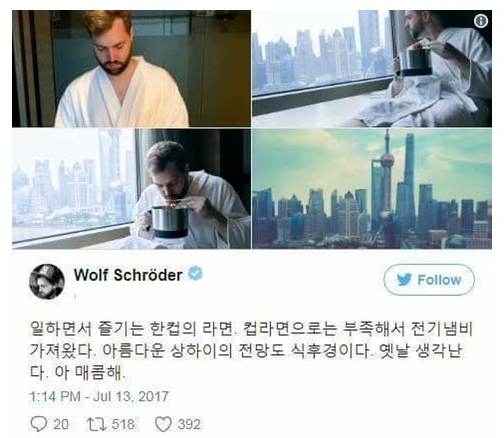The width and height of the screenshot is (504, 438).
Task: Open the Shanghai skyline photo
Action: [x=372, y=189]
